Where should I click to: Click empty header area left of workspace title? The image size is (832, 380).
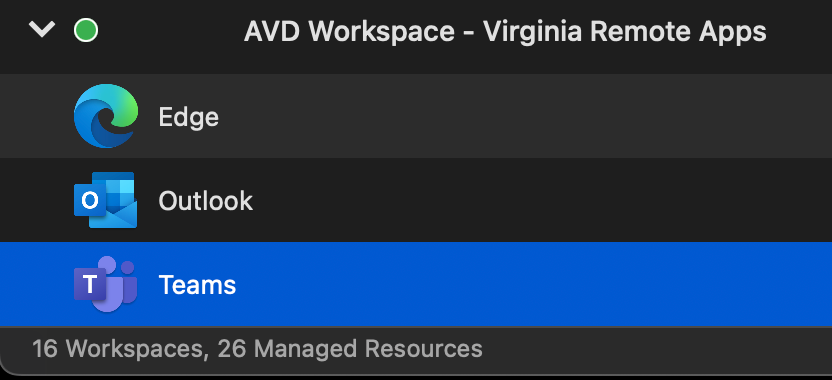tap(170, 32)
